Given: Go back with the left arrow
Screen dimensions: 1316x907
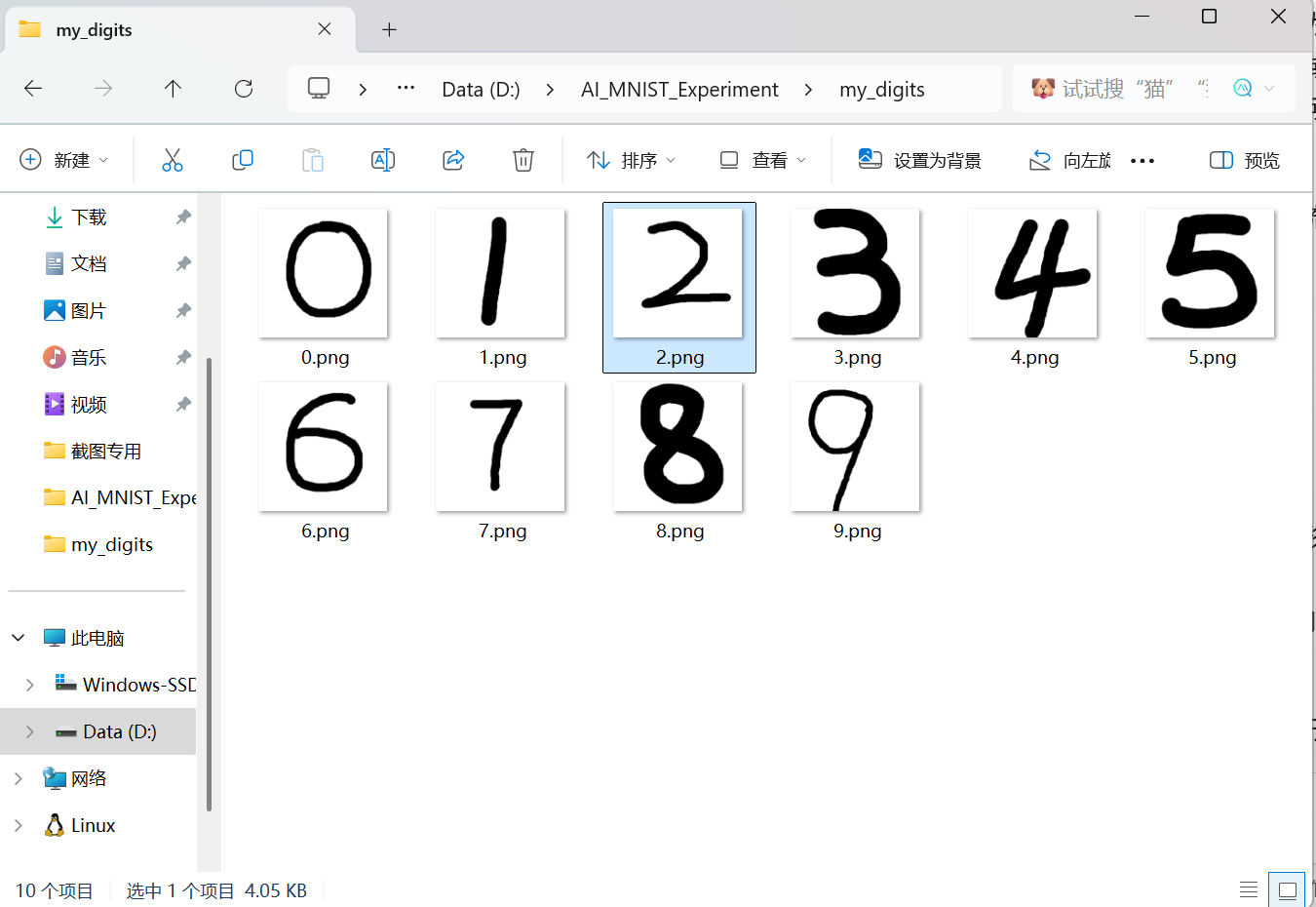Looking at the screenshot, I should click(33, 89).
